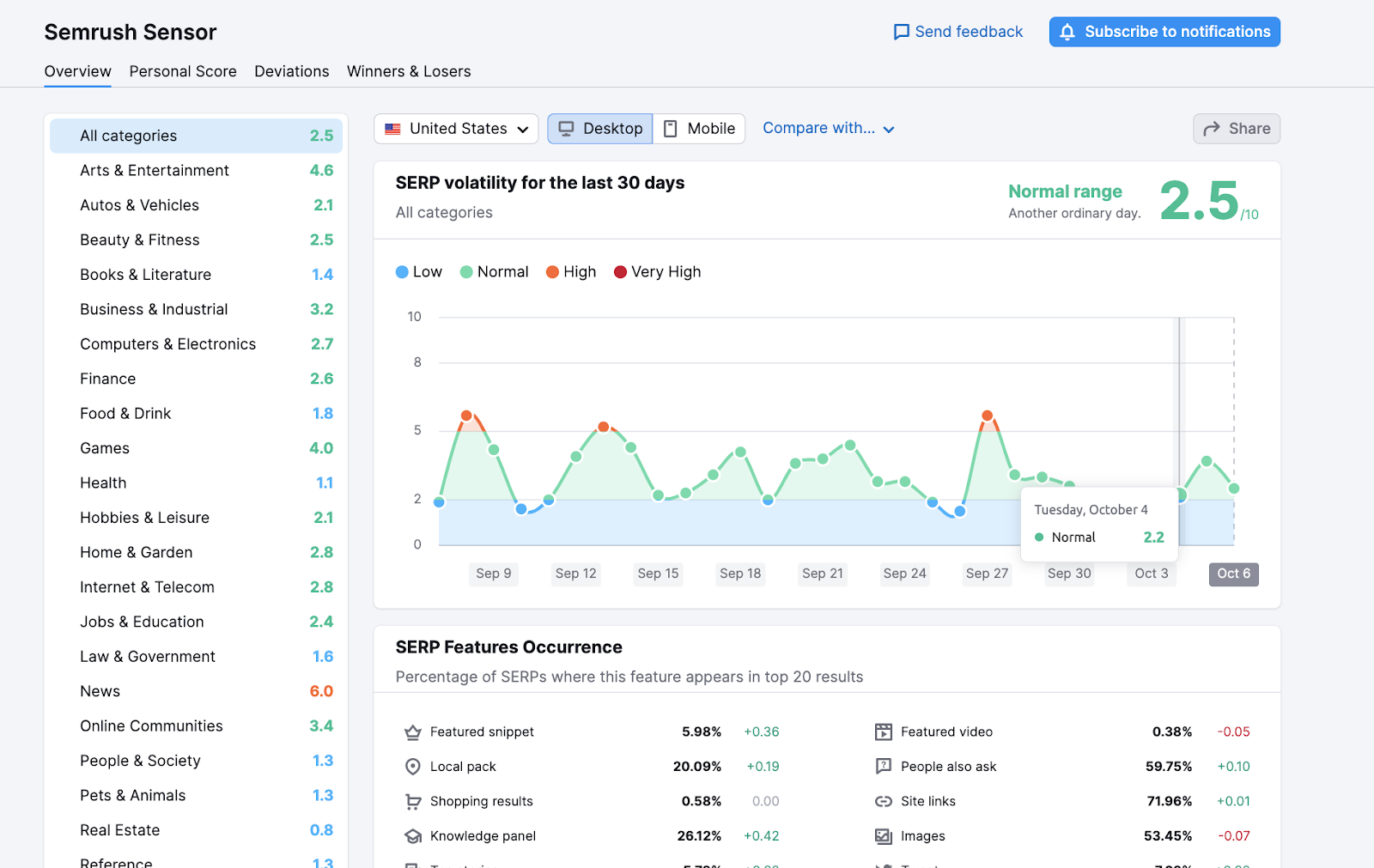The width and height of the screenshot is (1374, 868).
Task: Select Computers & Electronics category
Action: (x=197, y=344)
